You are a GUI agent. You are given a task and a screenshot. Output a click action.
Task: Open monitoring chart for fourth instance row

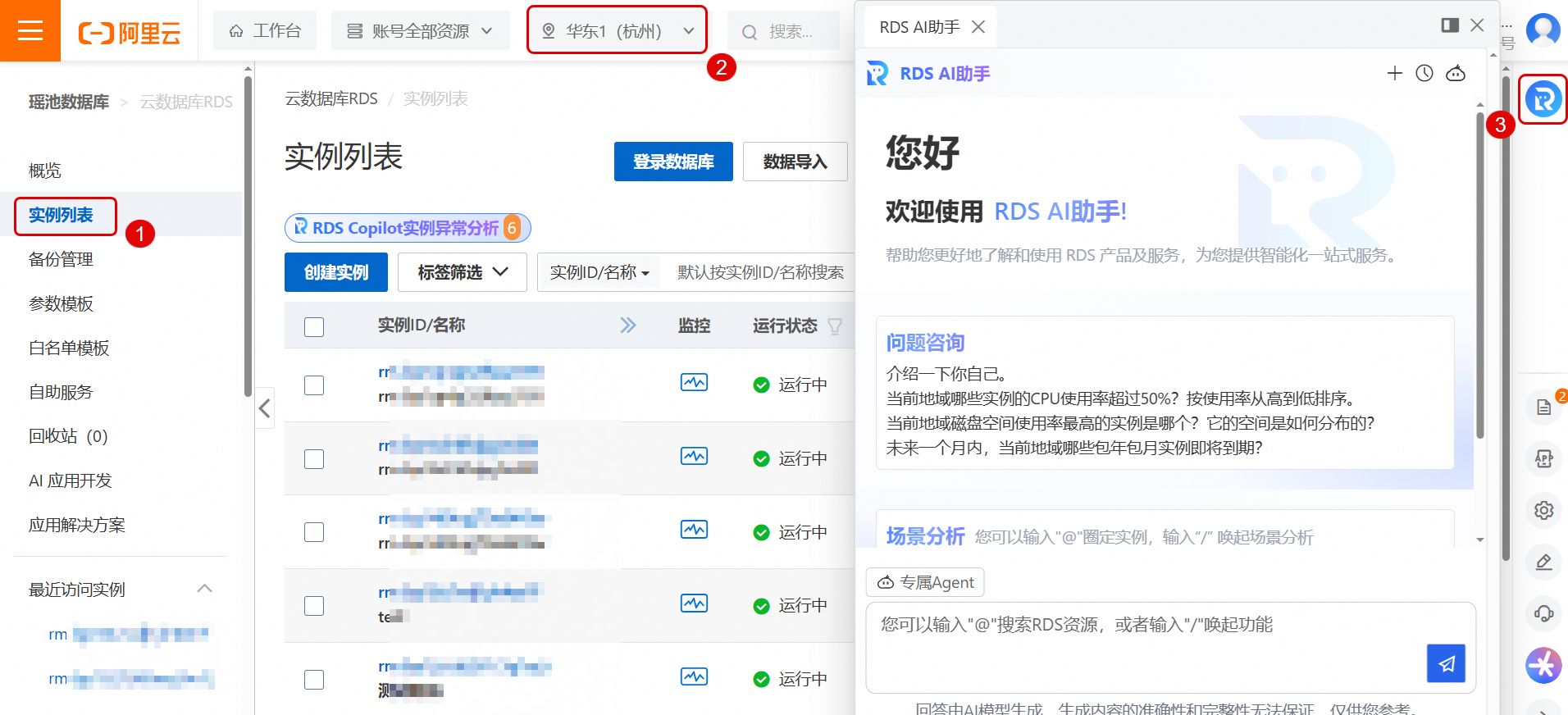pos(694,604)
